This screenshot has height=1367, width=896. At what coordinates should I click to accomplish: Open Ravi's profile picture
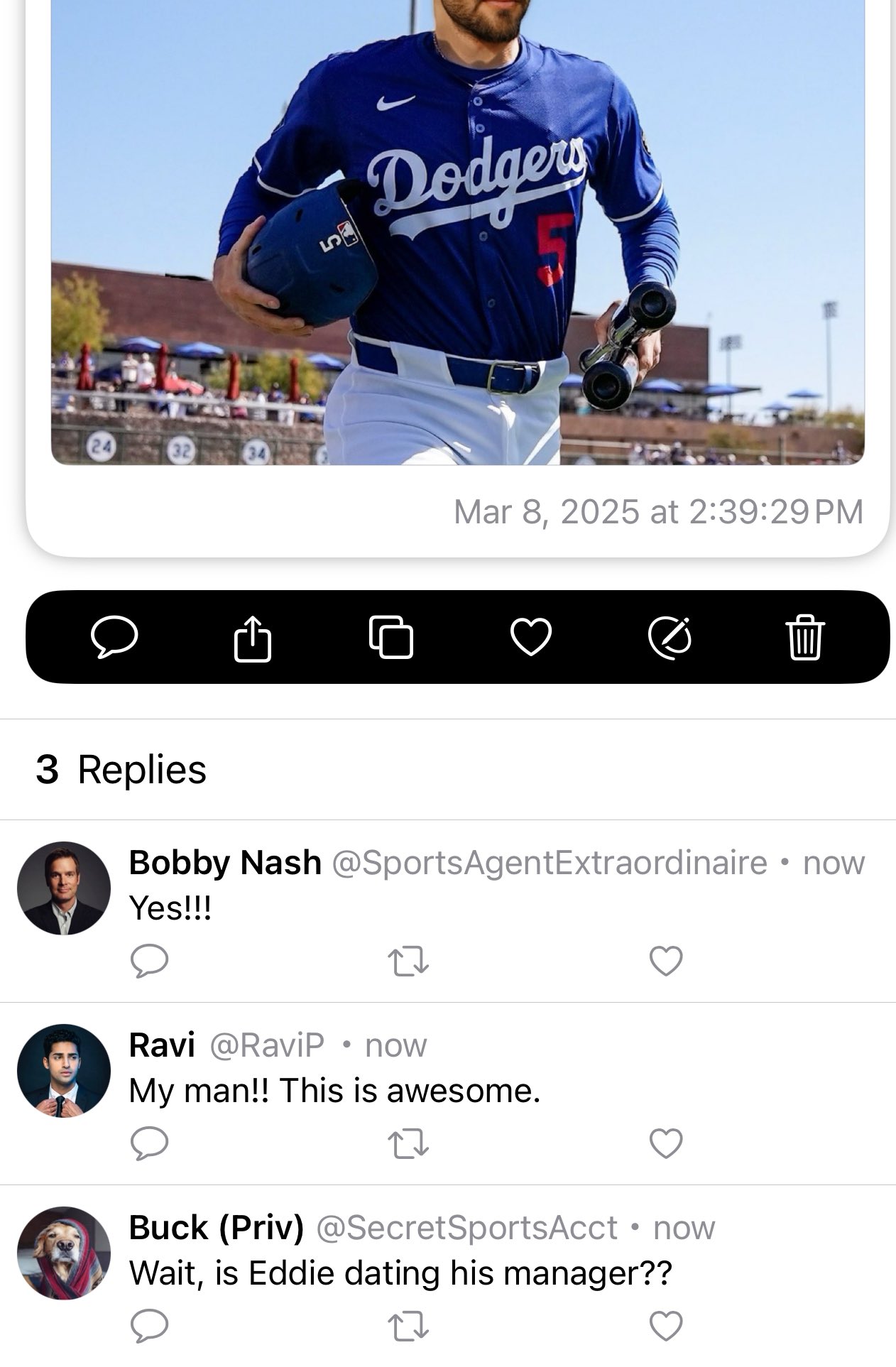click(64, 1070)
